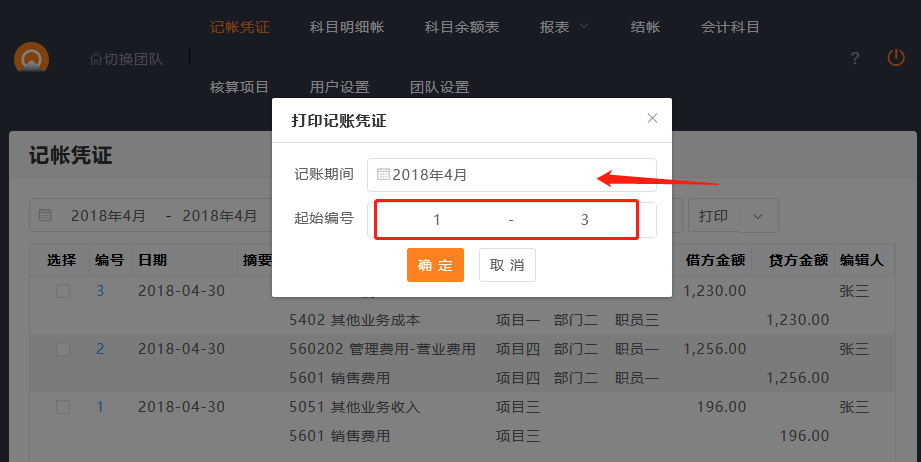Click the starting number field showing 1

click(x=437, y=220)
